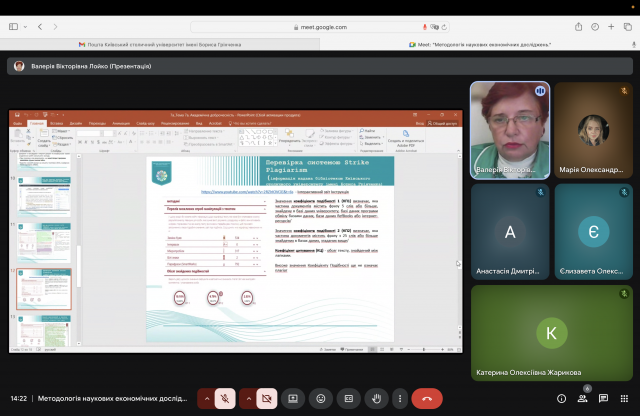Open more options three-dot menu
Viewport: 640px width, 416px height.
399,398
